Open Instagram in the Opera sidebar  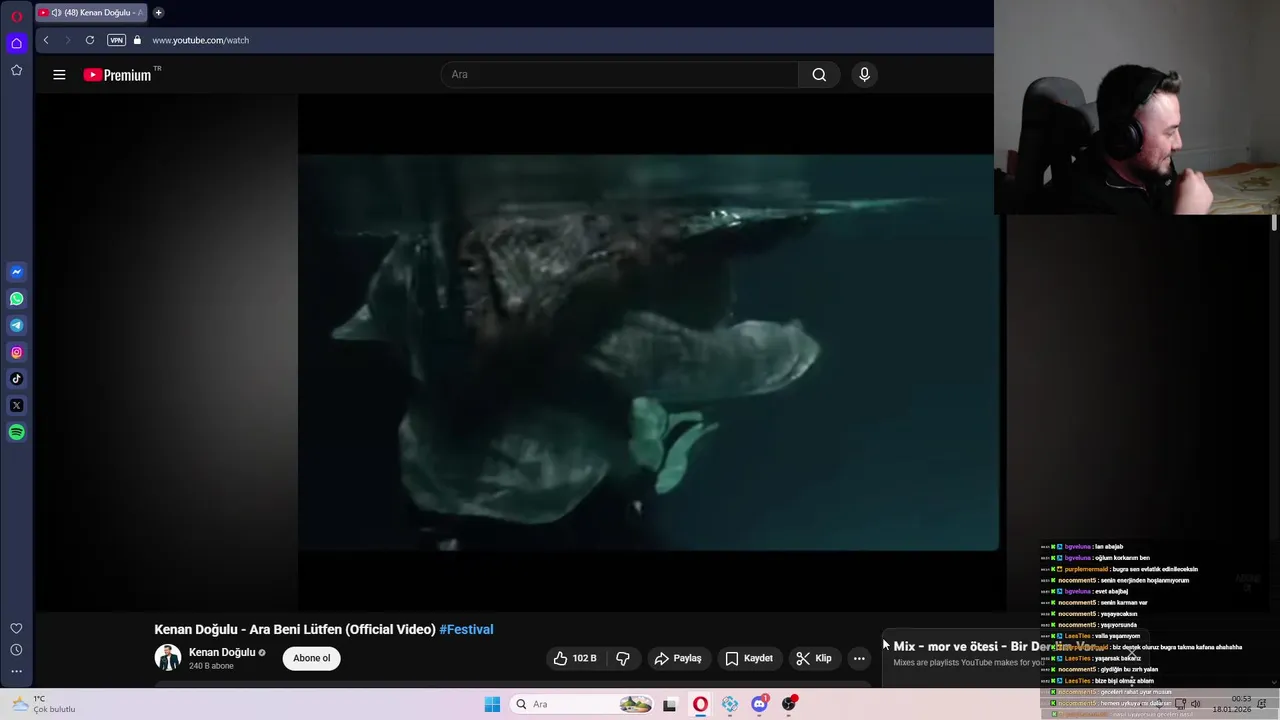tap(16, 352)
